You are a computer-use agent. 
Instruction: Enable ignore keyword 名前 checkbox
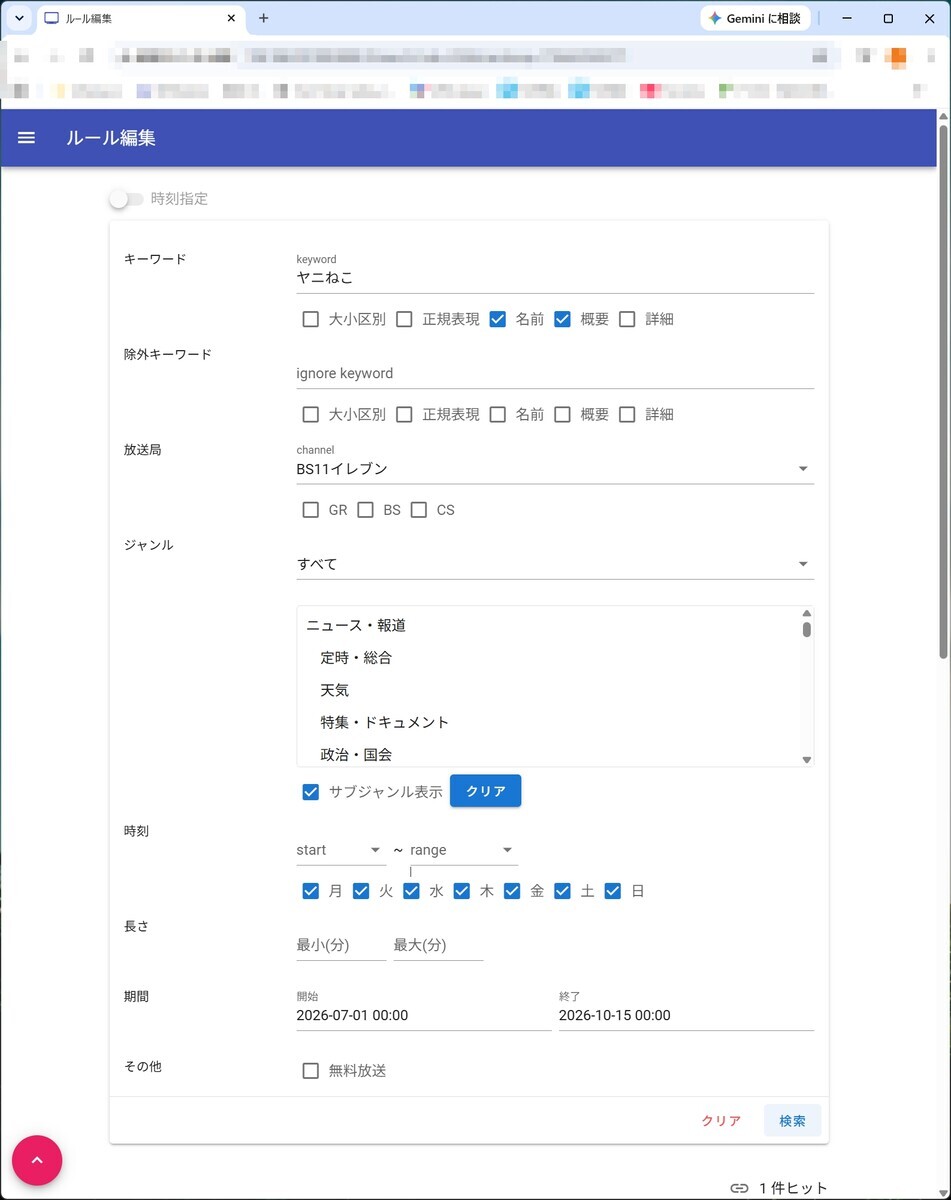pyautogui.click(x=498, y=414)
